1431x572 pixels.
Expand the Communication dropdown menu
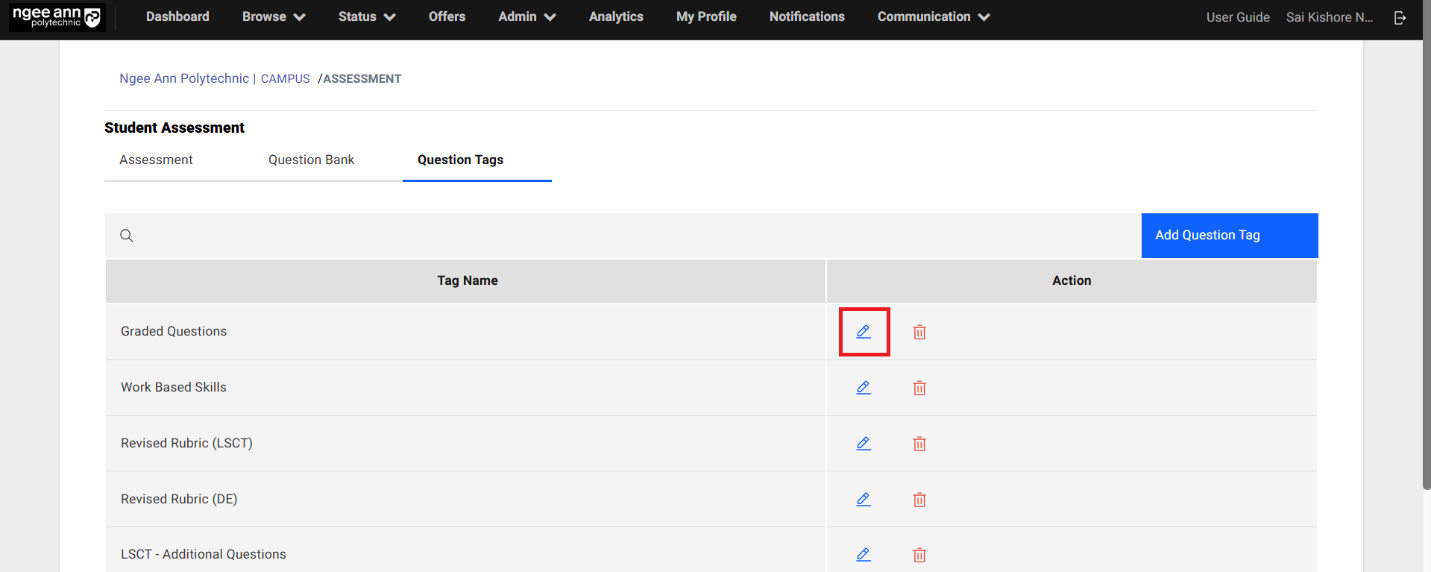pyautogui.click(x=933, y=17)
